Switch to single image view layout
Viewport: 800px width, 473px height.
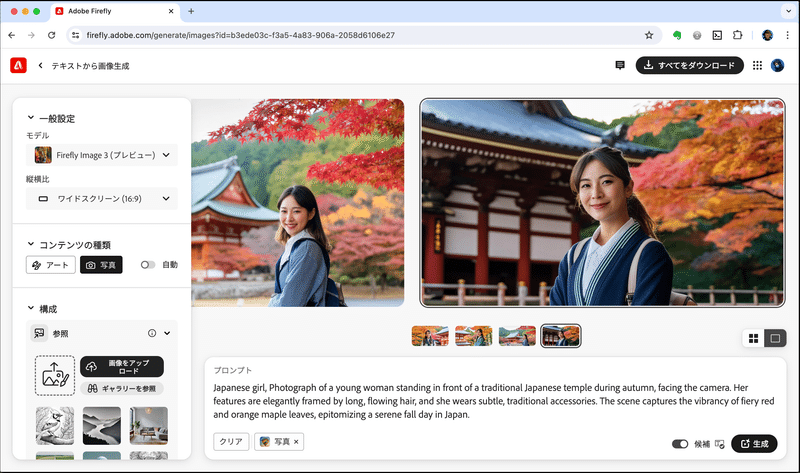pyautogui.click(x=776, y=338)
